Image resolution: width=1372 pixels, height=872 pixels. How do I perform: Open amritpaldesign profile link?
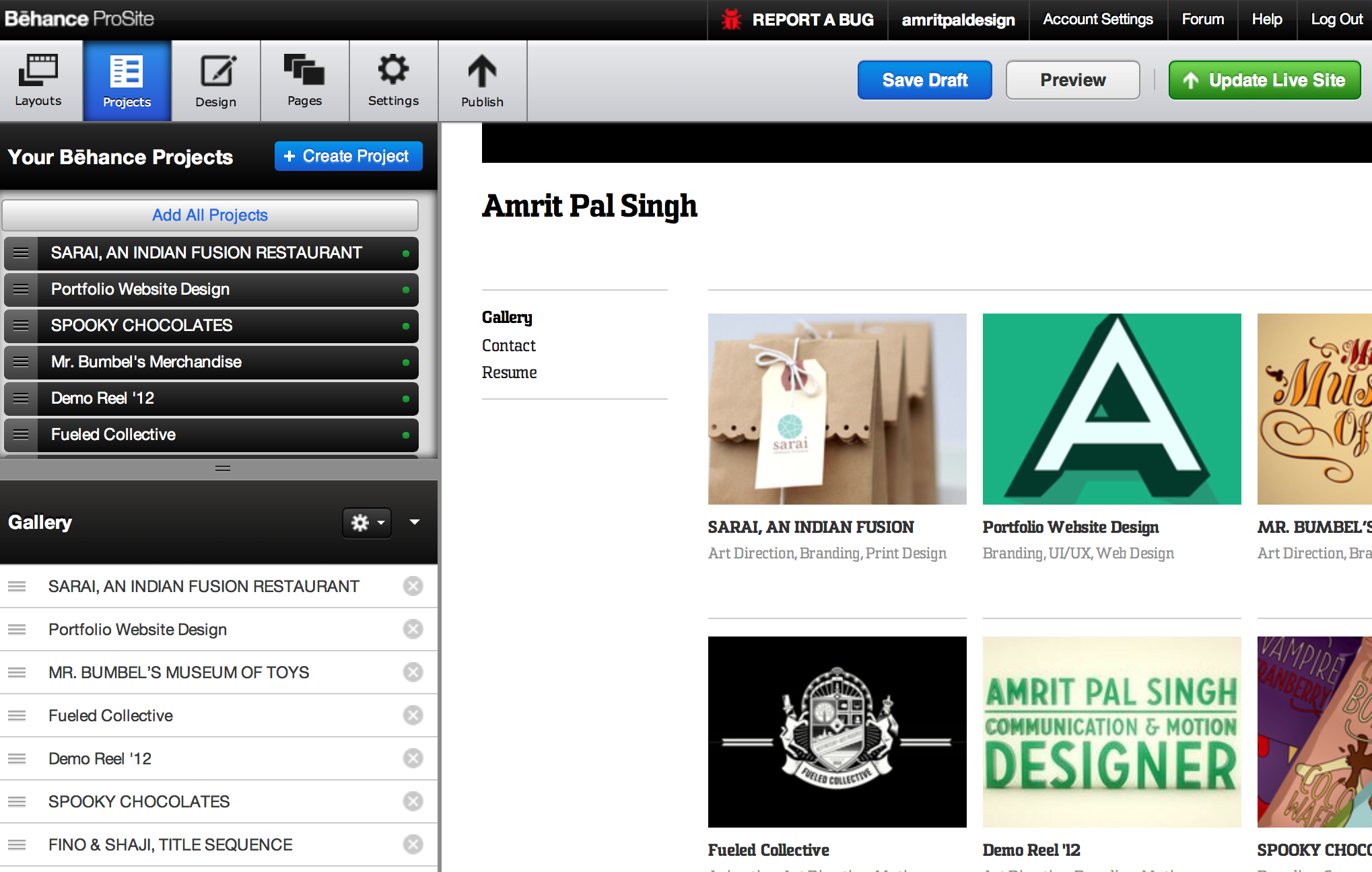coord(958,20)
